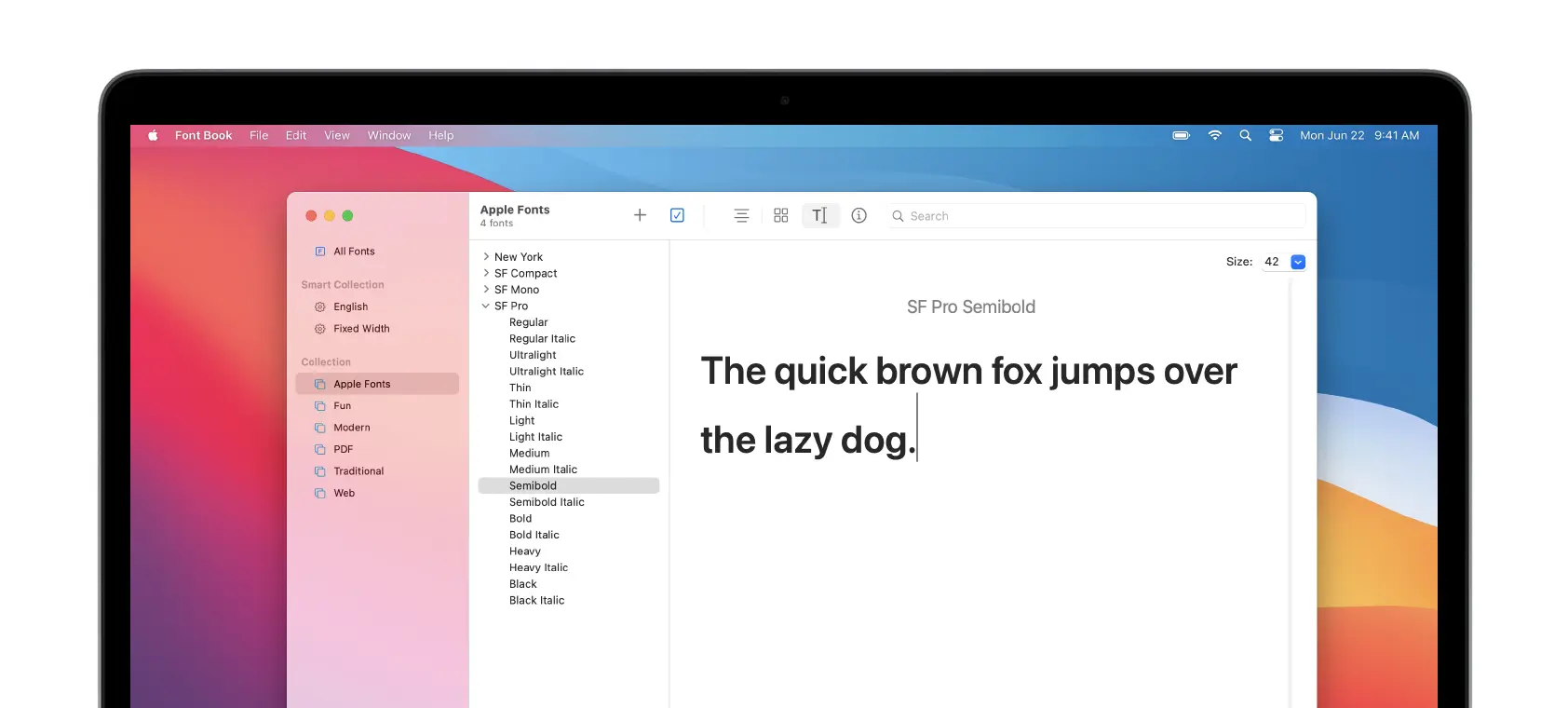Show font info with the info icon
The height and width of the screenshot is (708, 1568).
pyautogui.click(x=858, y=215)
